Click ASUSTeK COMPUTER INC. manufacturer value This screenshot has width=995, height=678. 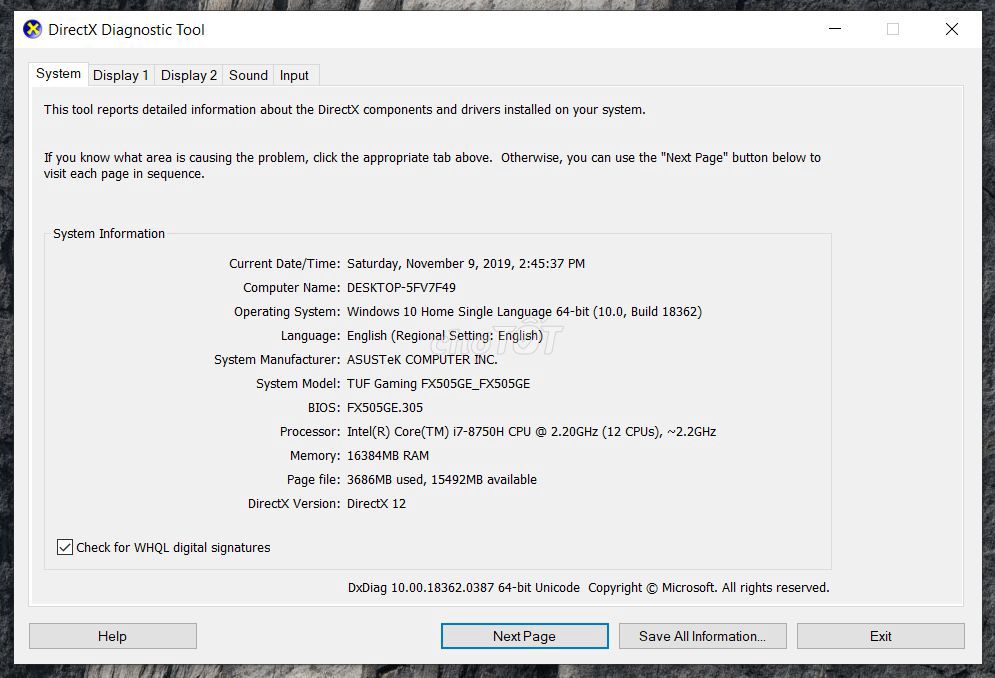pos(422,359)
